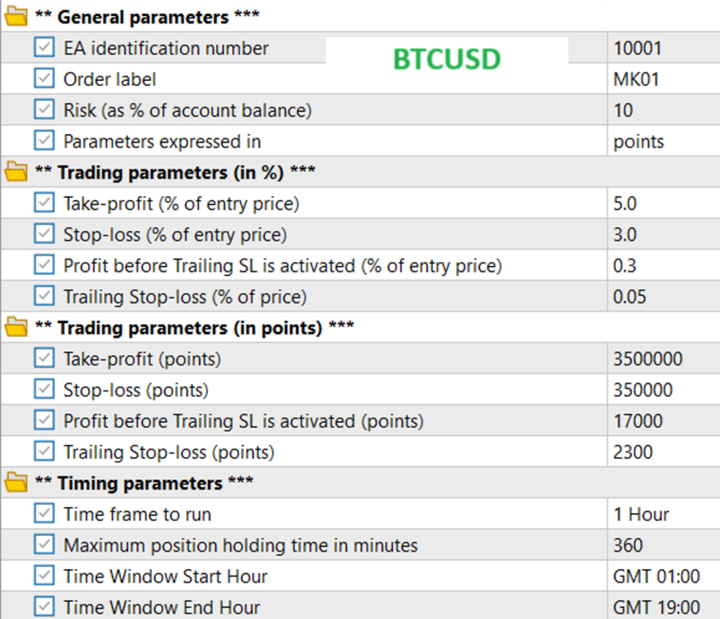Click the BTCUSD symbol label
The width and height of the screenshot is (720, 619).
click(446, 59)
